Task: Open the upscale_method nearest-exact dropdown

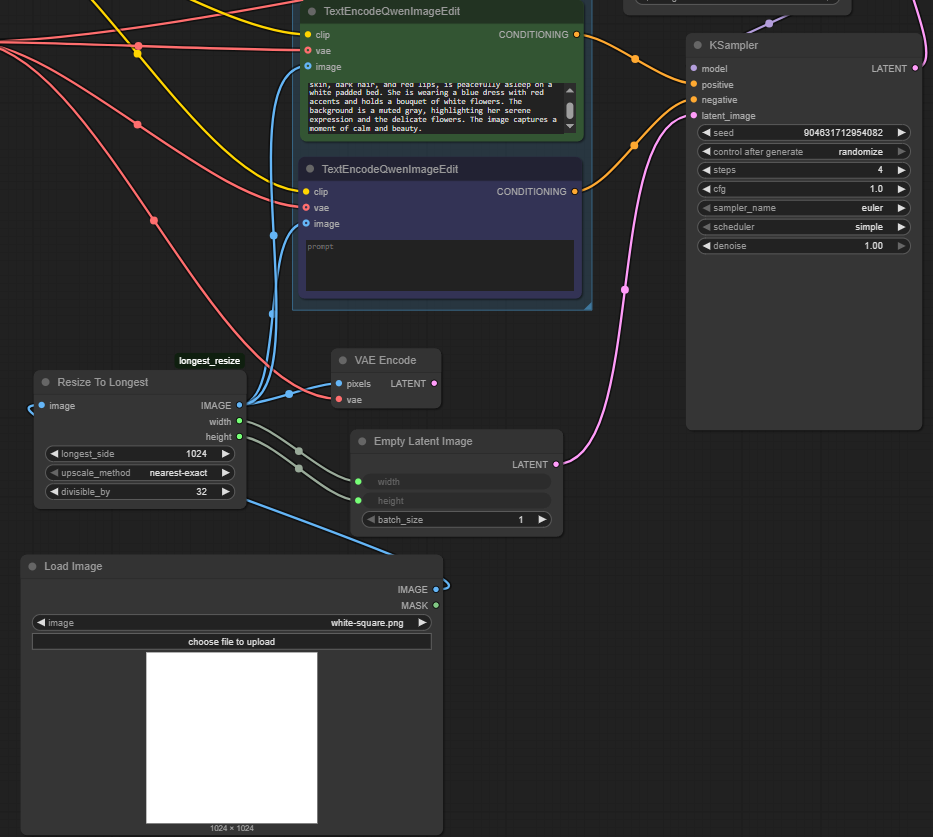Action: pos(140,473)
